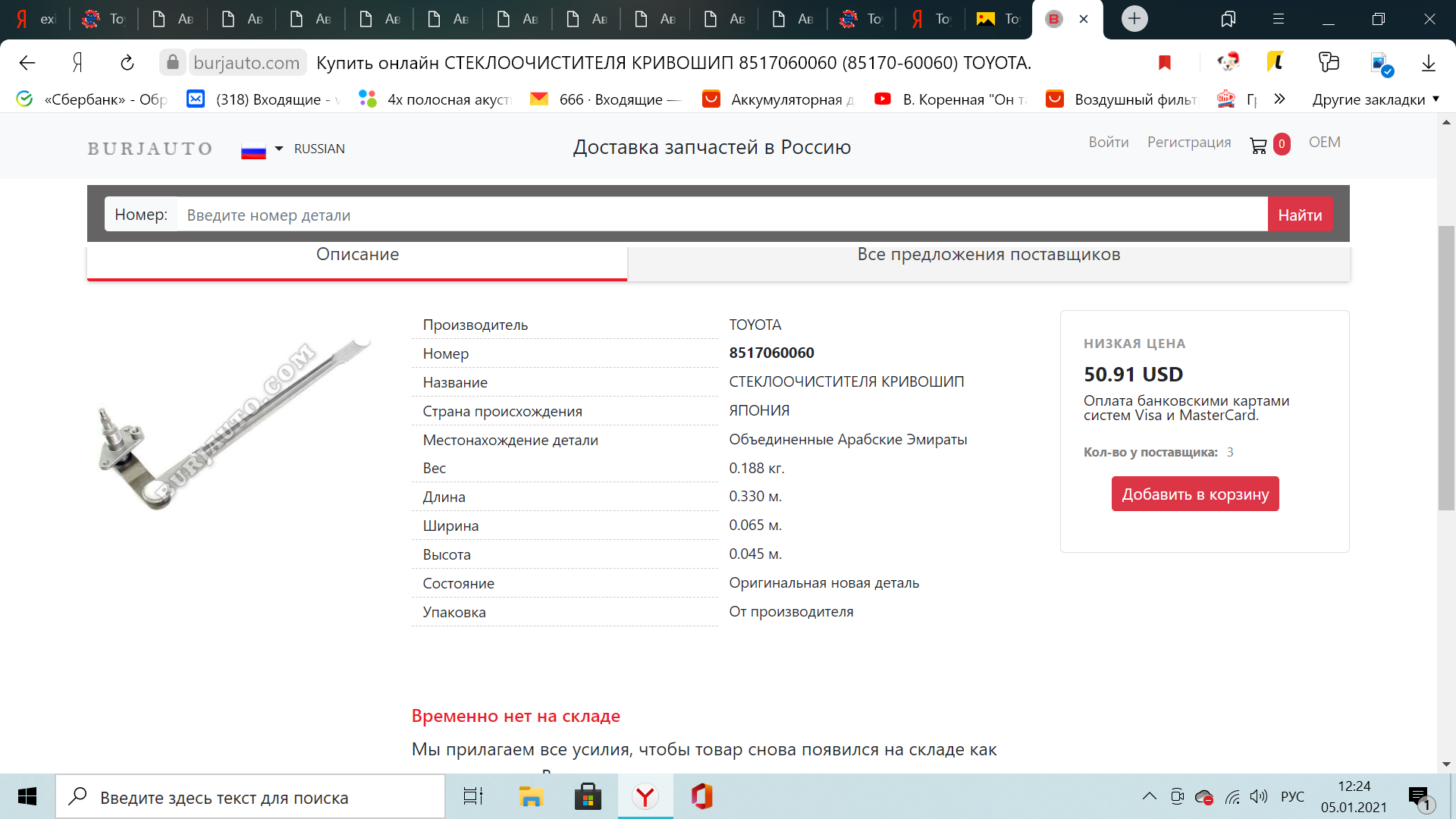Viewport: 1456px width, 819px height.
Task: Open the 4х полосная акустика bookmark
Action: coord(436,99)
